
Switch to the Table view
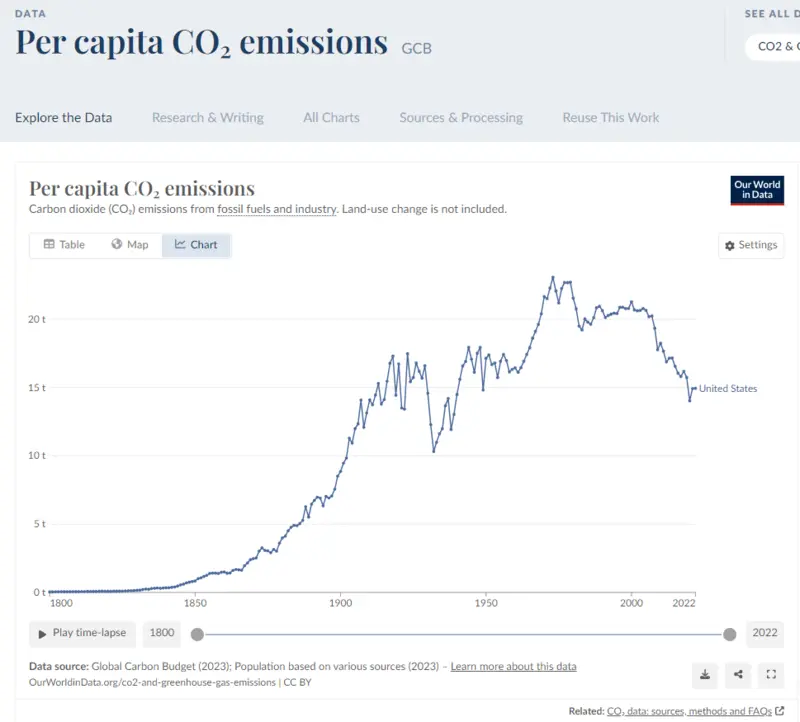tap(64, 245)
